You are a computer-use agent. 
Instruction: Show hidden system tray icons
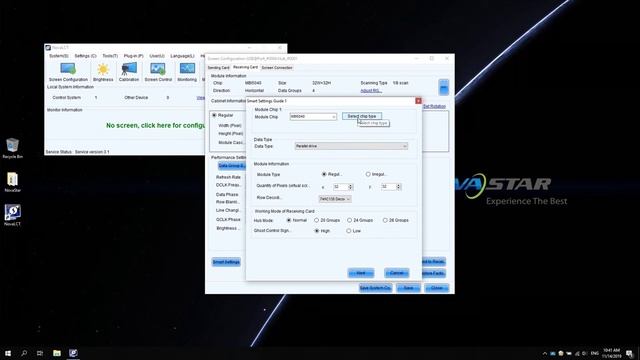[x=544, y=353]
